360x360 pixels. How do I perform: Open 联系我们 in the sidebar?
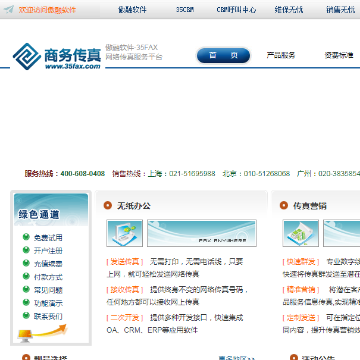coord(48,316)
